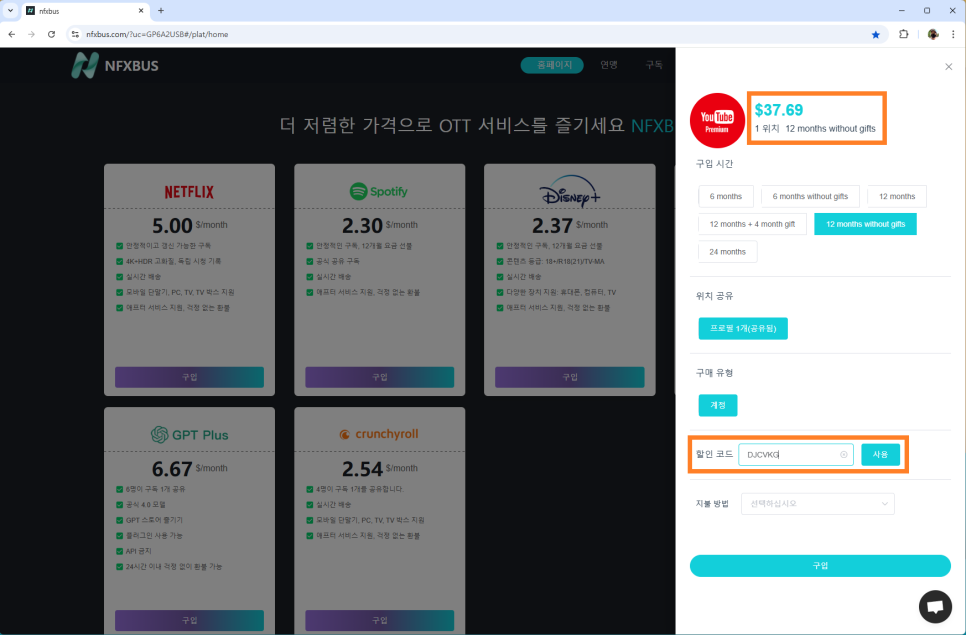966x635 pixels.
Task: Click the address bar URL
Action: pyautogui.click(x=157, y=34)
